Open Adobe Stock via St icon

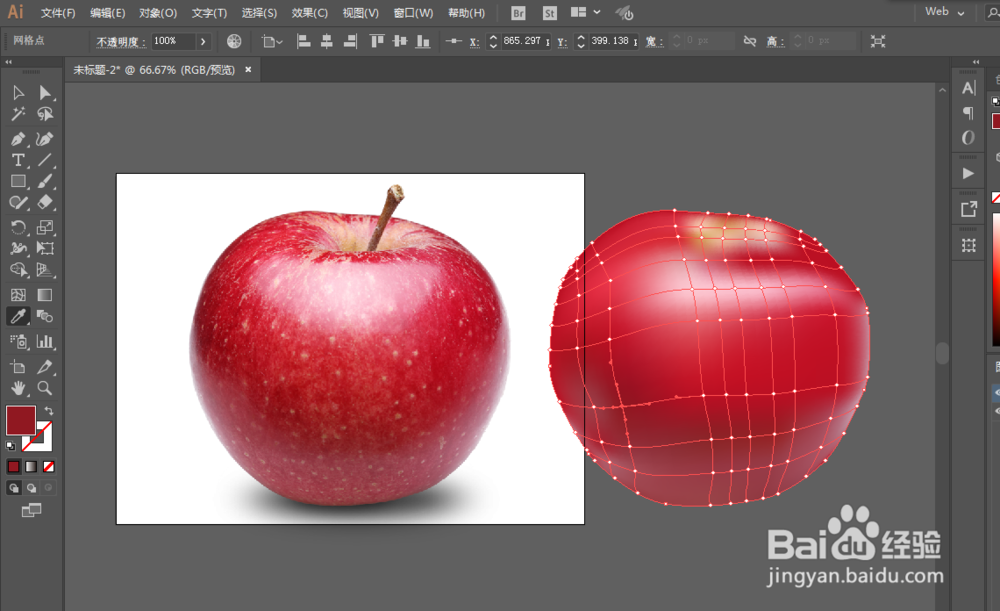[550, 13]
